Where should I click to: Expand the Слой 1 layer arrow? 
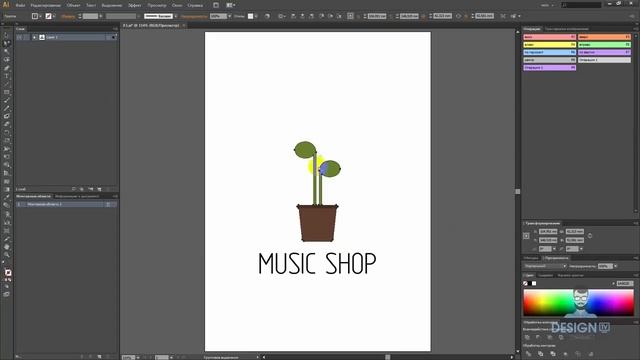pos(35,37)
